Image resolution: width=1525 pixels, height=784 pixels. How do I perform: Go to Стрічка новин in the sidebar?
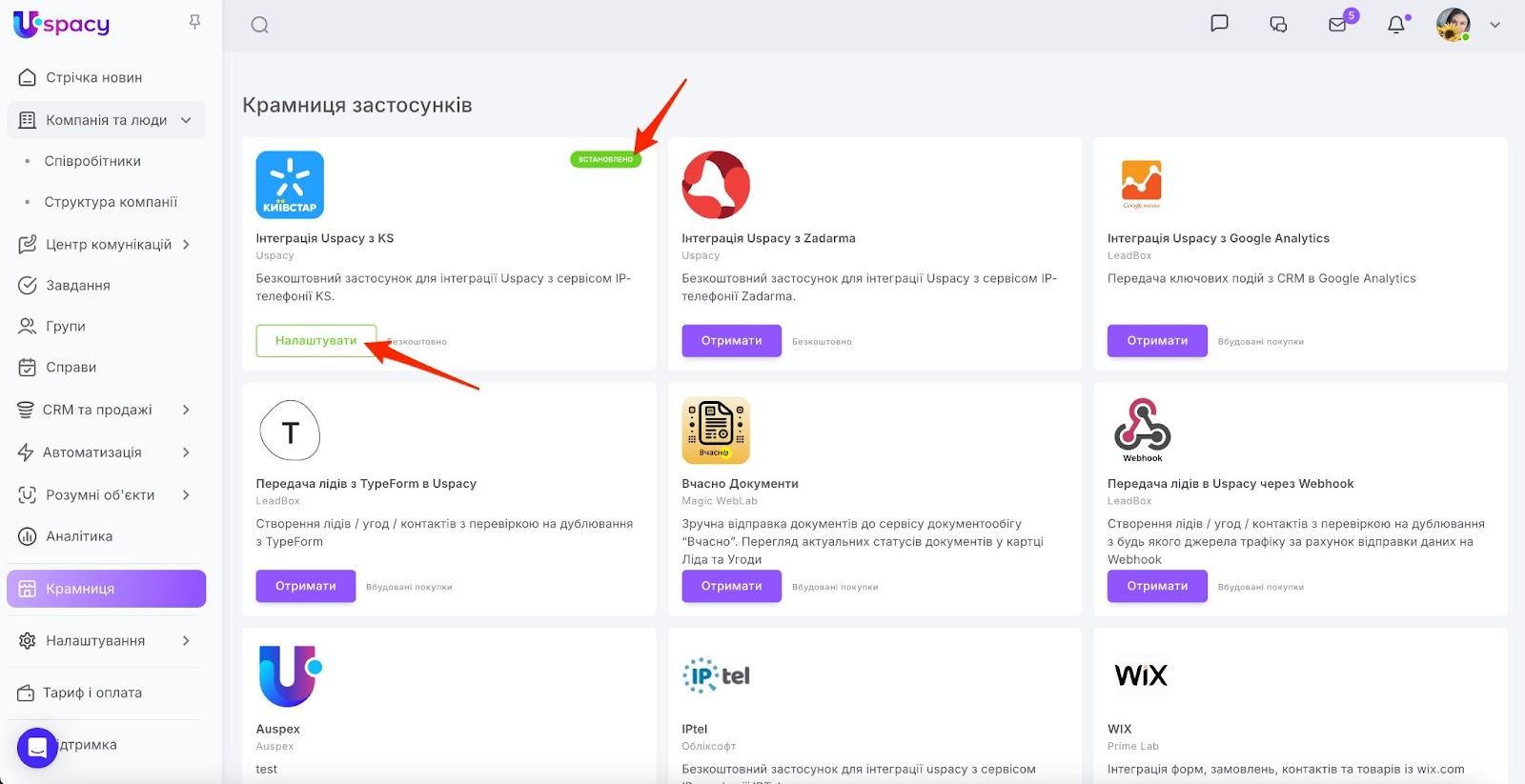tap(93, 78)
